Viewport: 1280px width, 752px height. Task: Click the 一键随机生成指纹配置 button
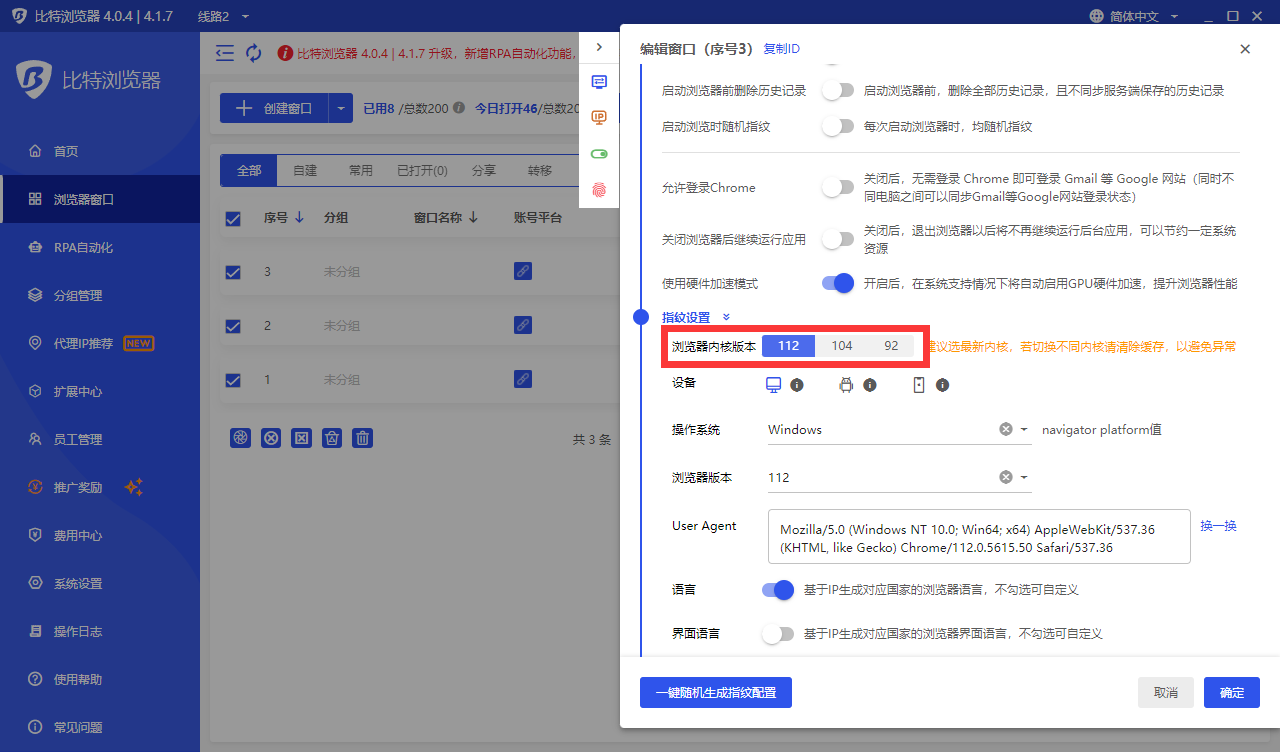pyautogui.click(x=716, y=692)
